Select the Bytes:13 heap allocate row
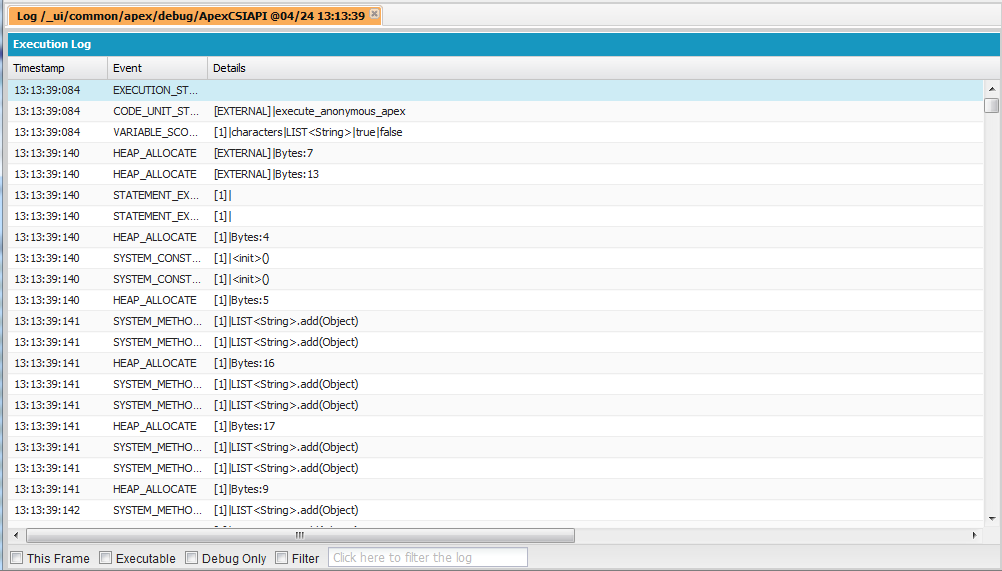 click(495, 174)
